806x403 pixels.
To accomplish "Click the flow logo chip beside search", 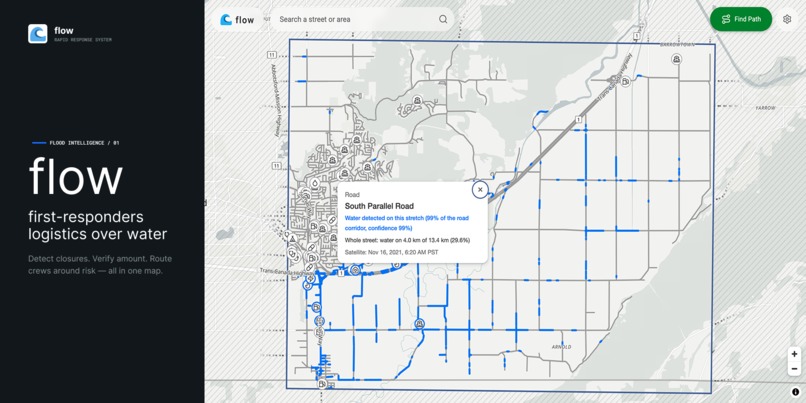I will click(237, 20).
